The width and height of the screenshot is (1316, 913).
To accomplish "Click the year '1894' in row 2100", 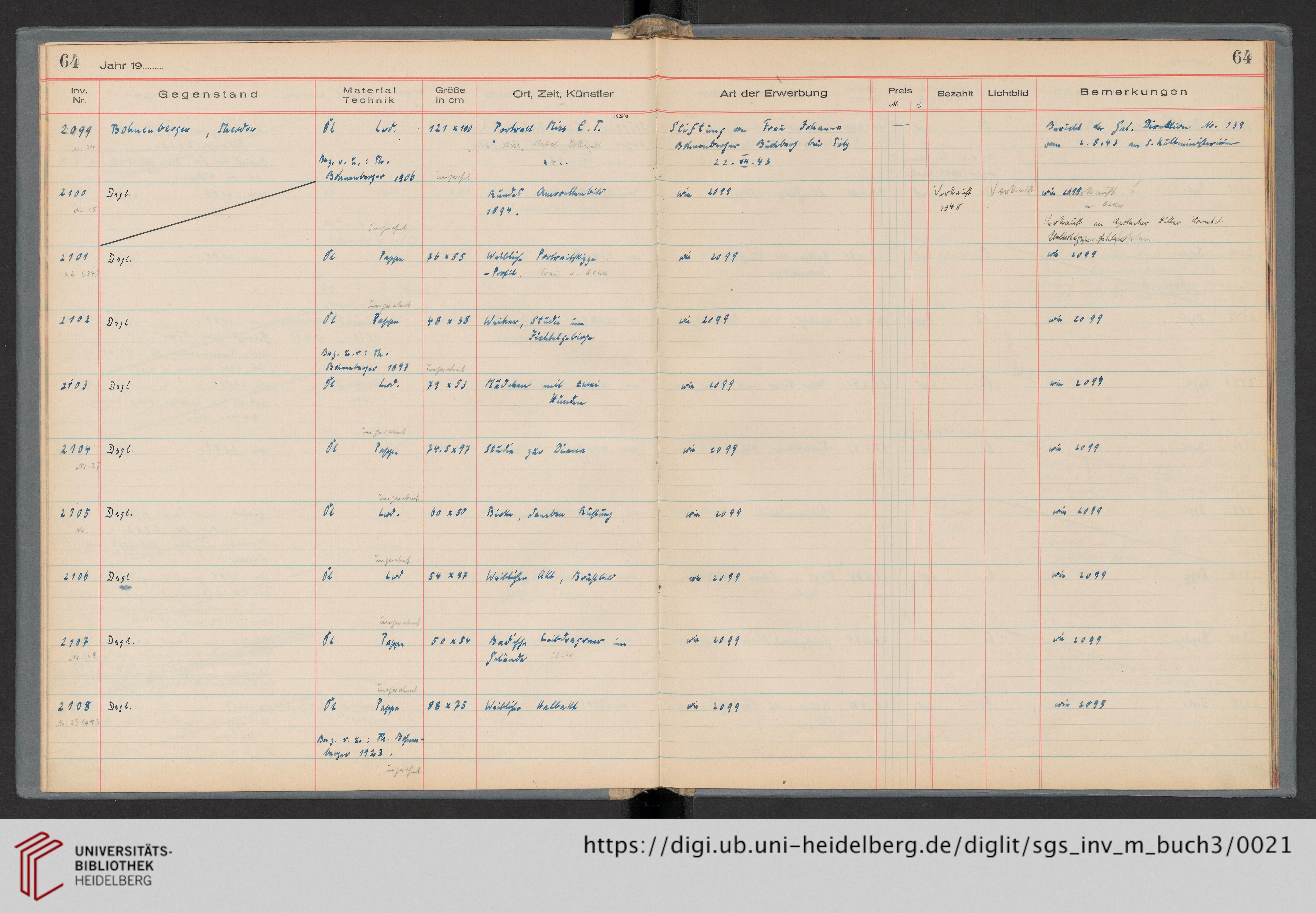I will click(502, 211).
